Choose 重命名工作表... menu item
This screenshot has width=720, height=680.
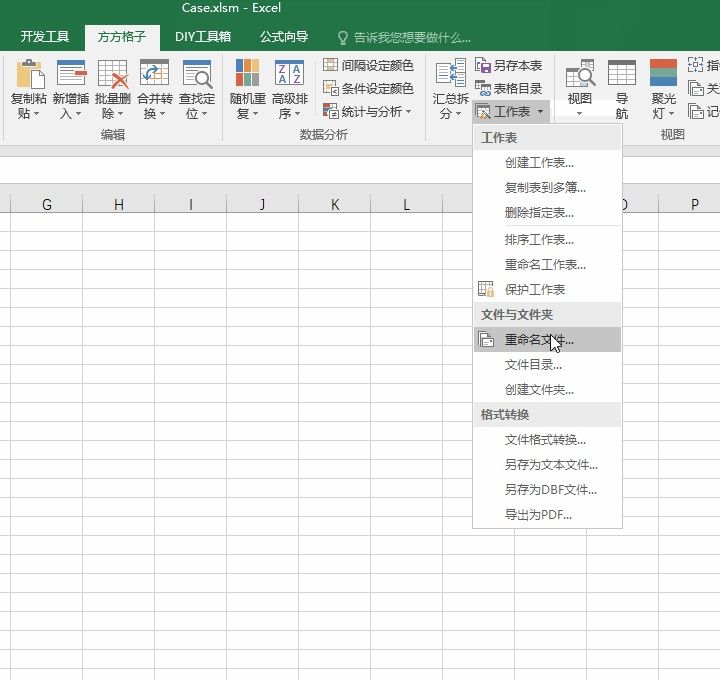(547, 264)
